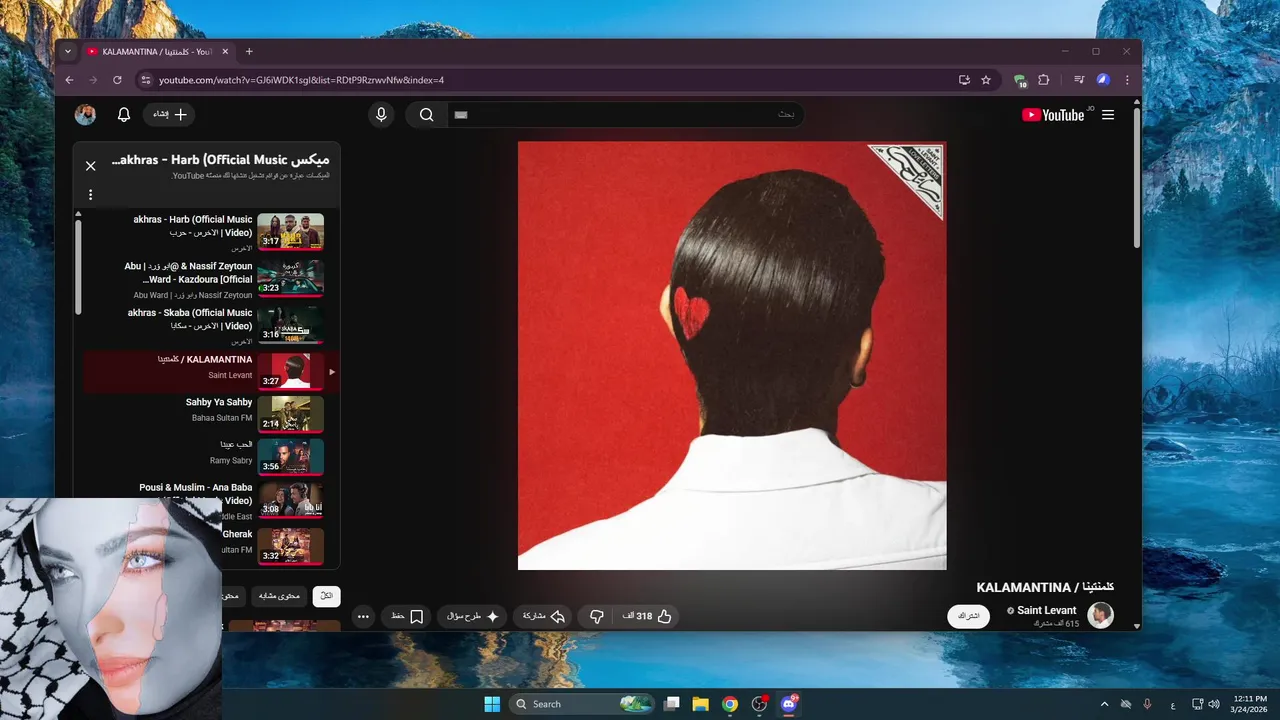Viewport: 1280px width, 720px height.
Task: Open Discord from taskbar
Action: (x=789, y=704)
